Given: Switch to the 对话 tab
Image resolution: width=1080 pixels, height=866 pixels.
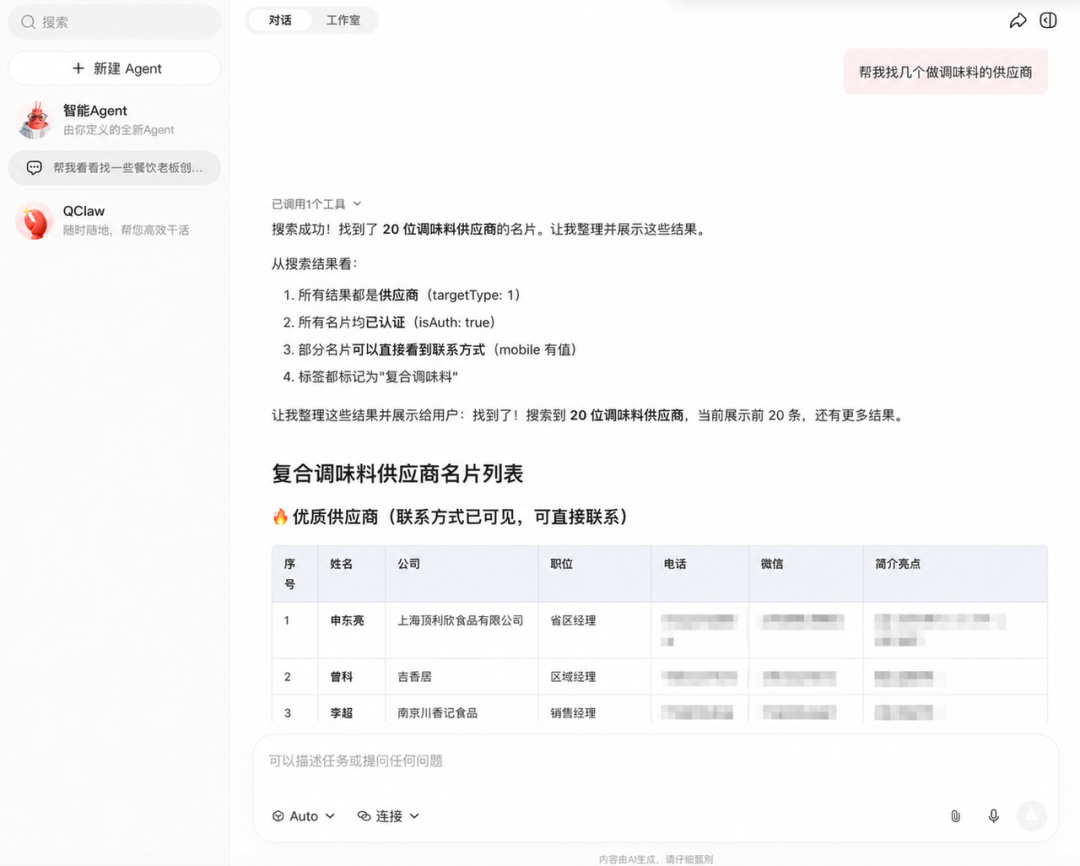Looking at the screenshot, I should click(x=280, y=21).
